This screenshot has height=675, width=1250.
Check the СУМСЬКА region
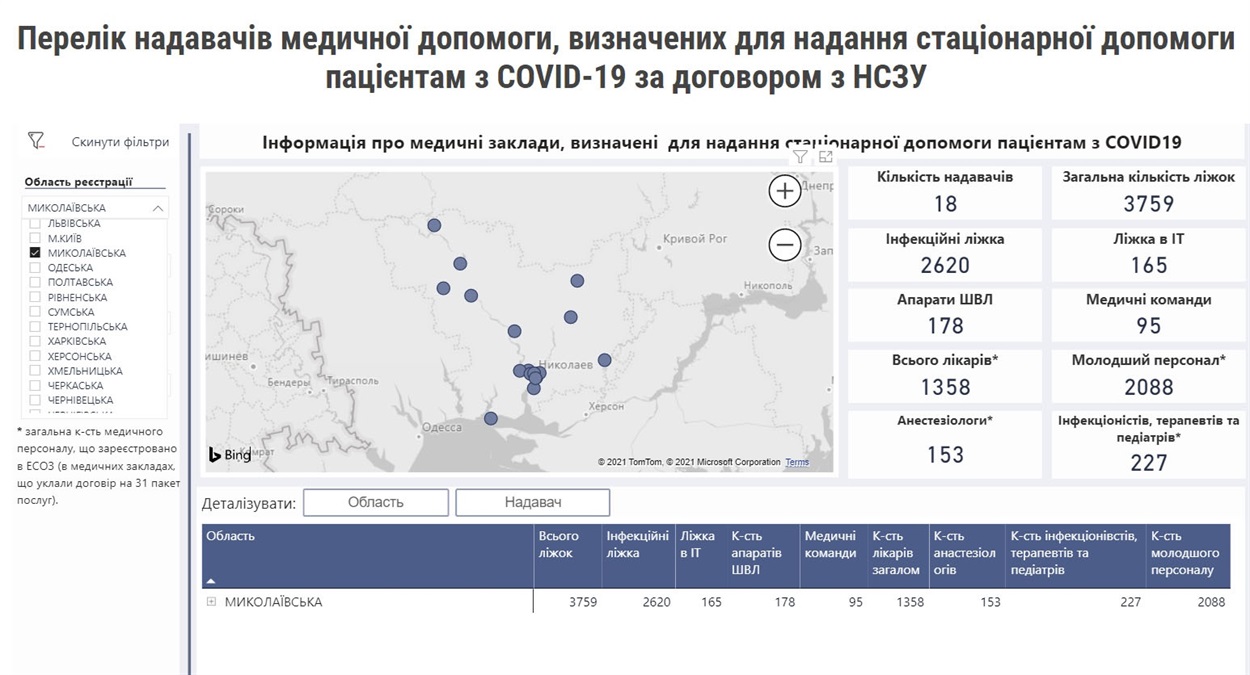[35, 312]
